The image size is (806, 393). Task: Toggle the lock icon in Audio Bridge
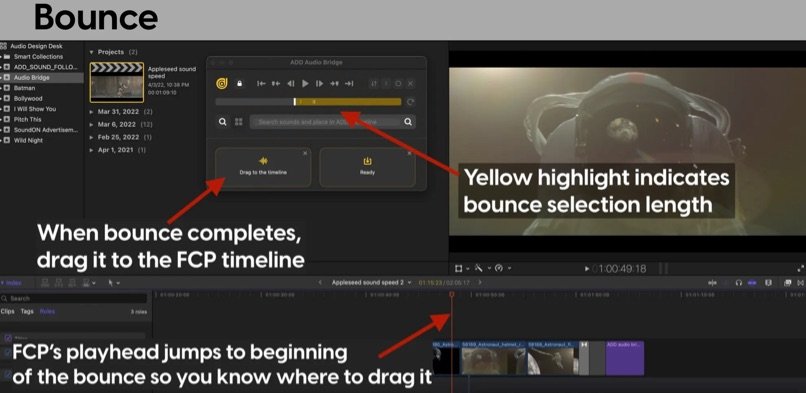(x=239, y=83)
